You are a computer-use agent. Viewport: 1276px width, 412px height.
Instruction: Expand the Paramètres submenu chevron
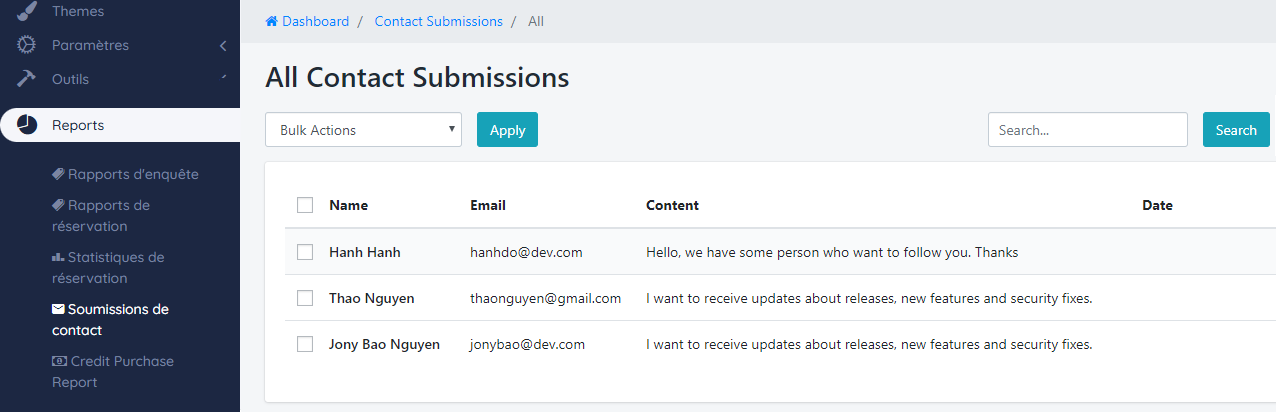[x=223, y=45]
